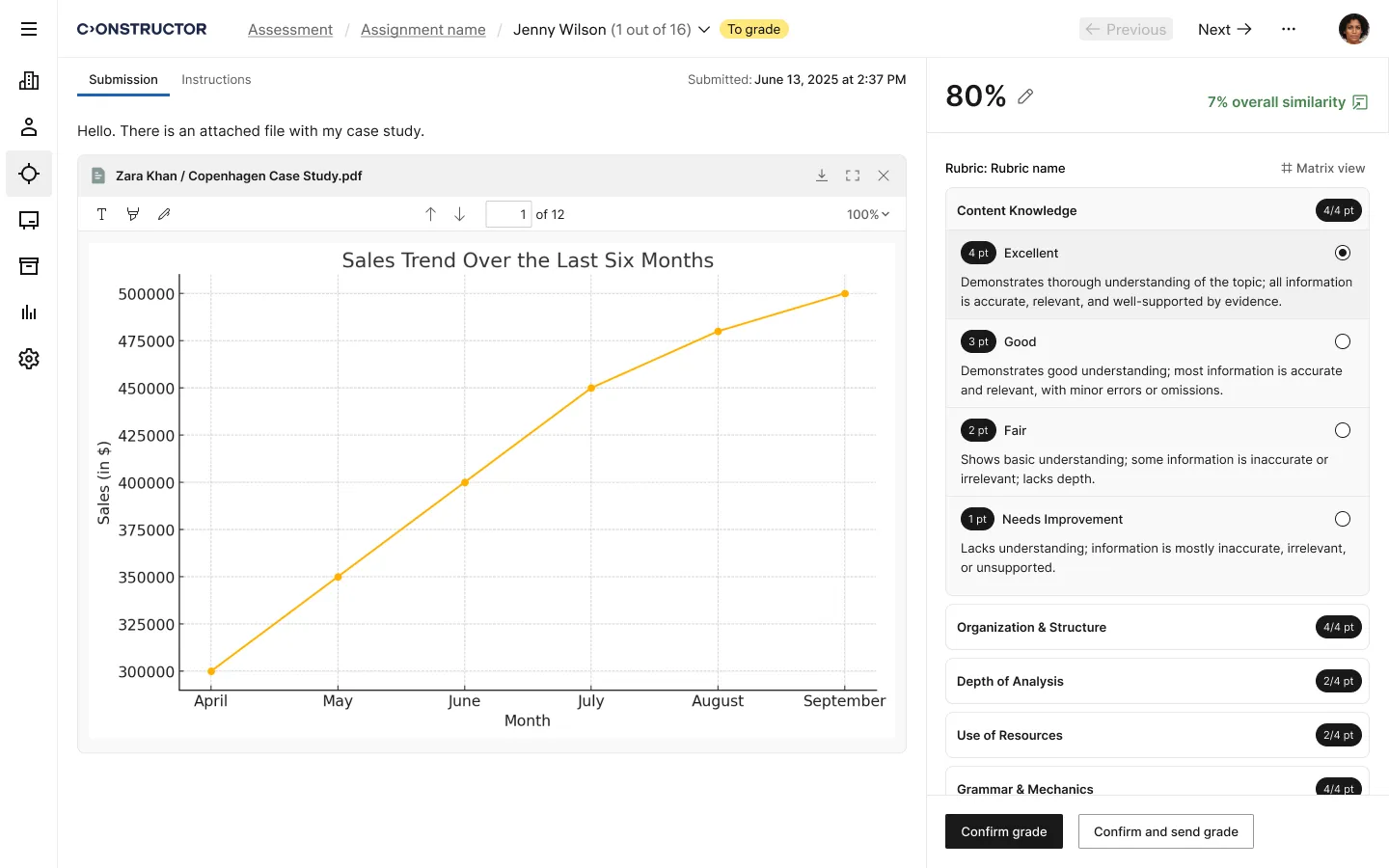Open the zoom level 100% dropdown
The width and height of the screenshot is (1389, 868).
point(866,214)
